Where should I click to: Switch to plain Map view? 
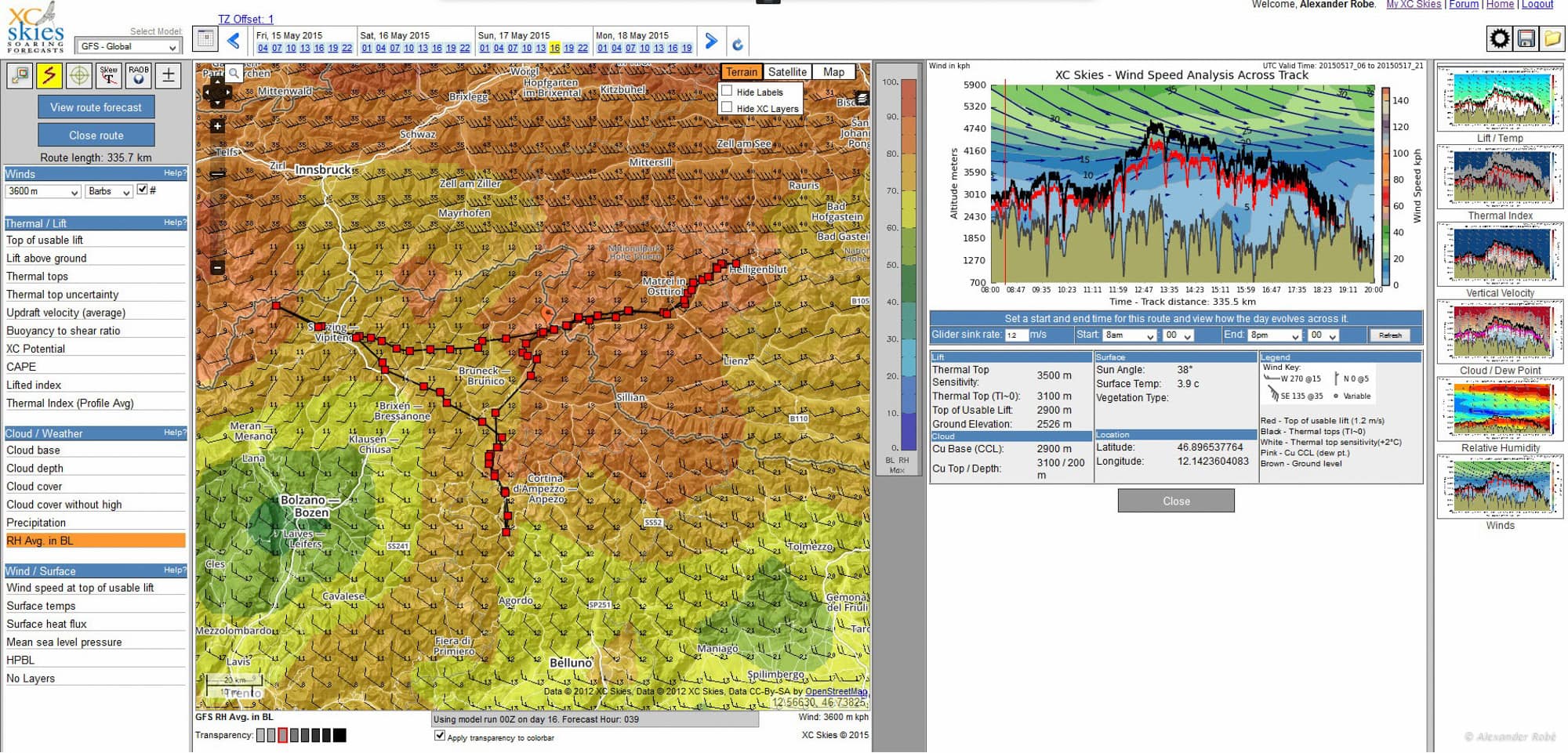pos(833,72)
